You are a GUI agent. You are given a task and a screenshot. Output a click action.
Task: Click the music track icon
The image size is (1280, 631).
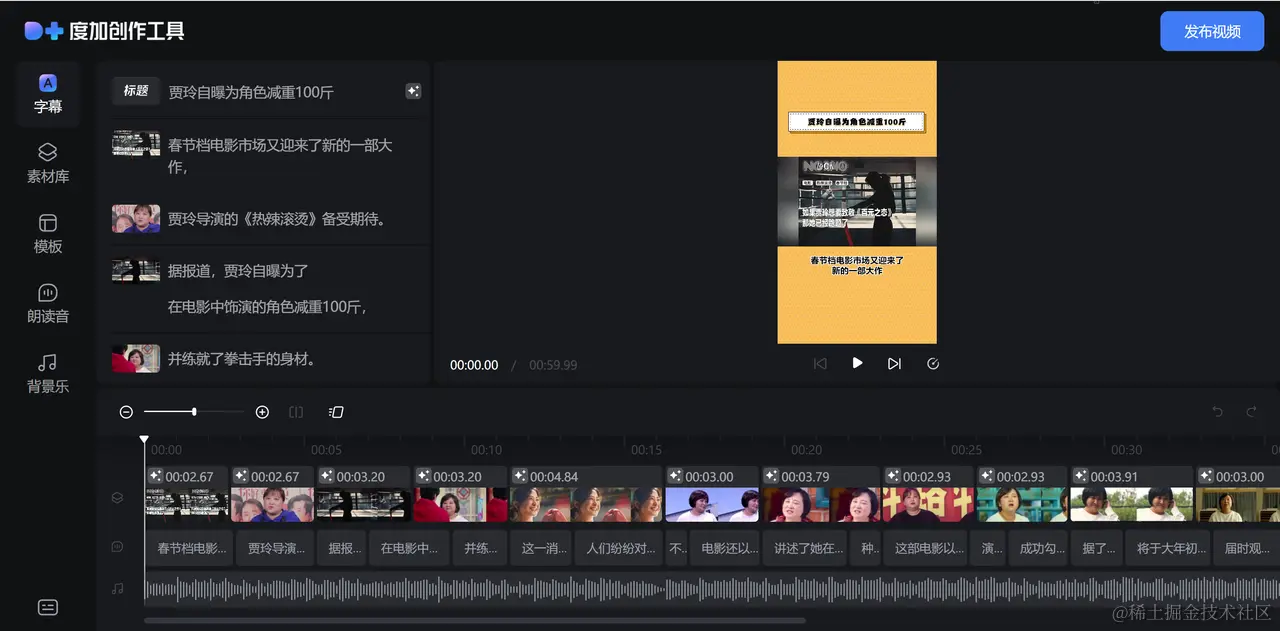[118, 589]
